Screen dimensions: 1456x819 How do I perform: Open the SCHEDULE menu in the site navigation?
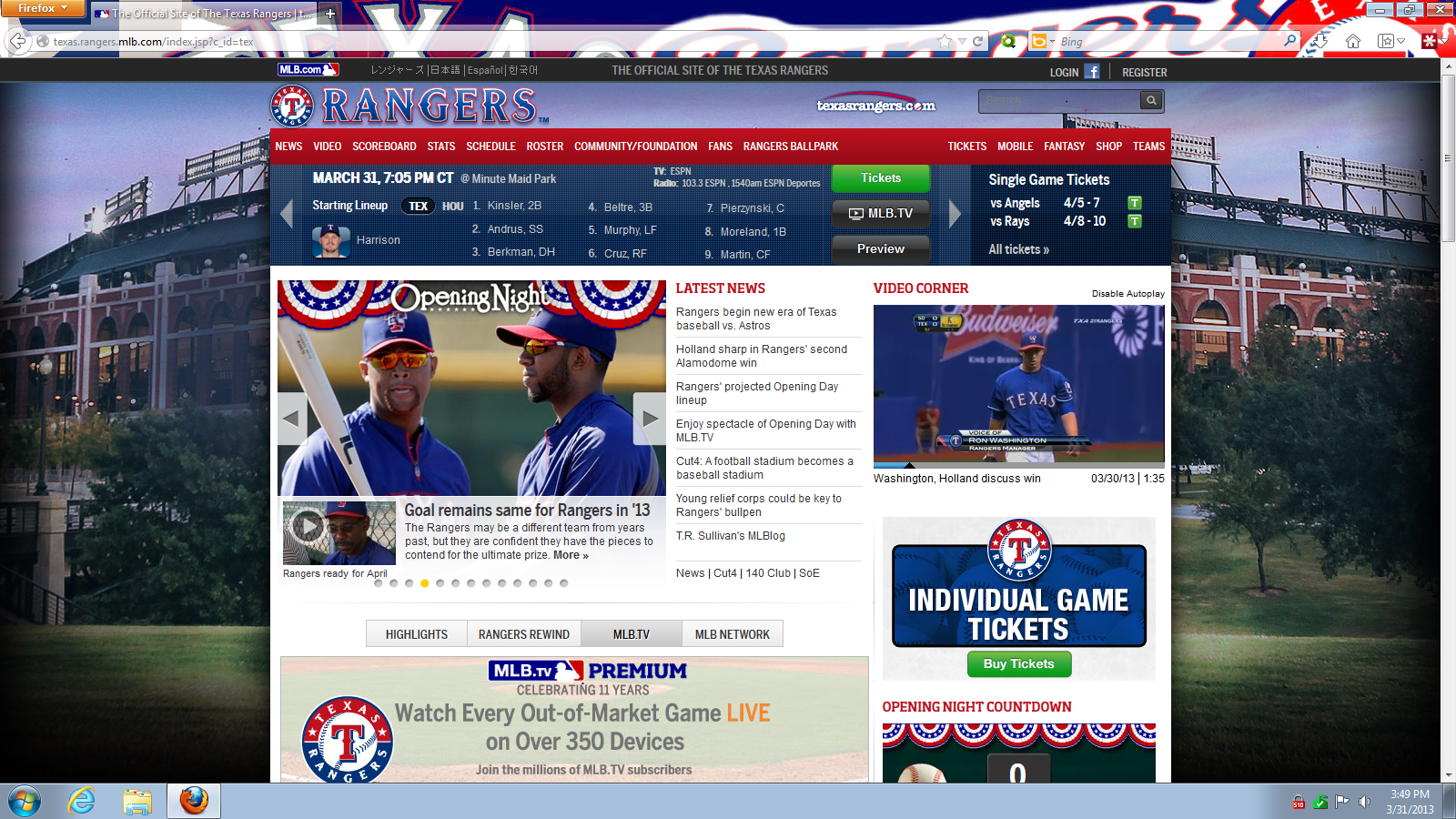(491, 147)
